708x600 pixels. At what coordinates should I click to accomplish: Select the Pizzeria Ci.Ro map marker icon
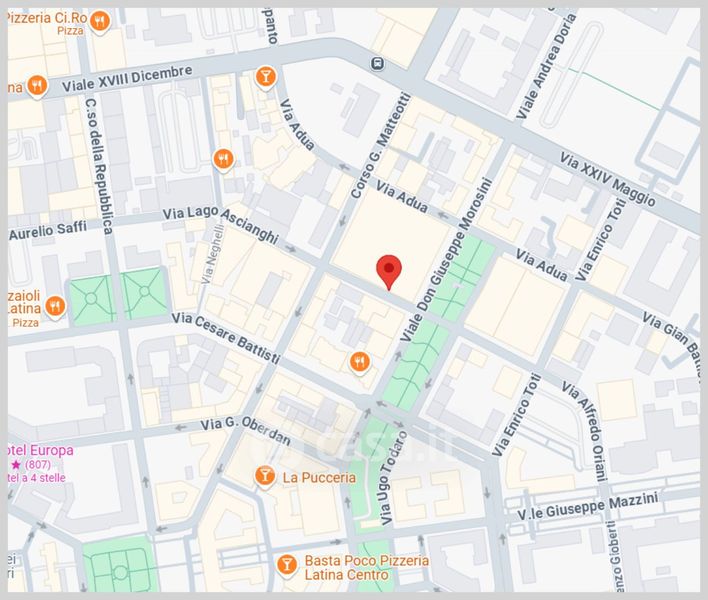[x=98, y=19]
